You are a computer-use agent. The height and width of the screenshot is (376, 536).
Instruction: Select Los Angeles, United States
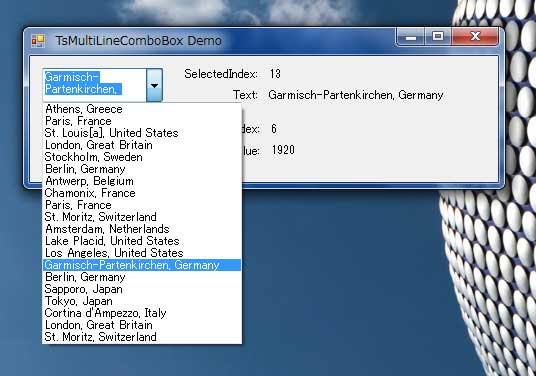pos(142,253)
